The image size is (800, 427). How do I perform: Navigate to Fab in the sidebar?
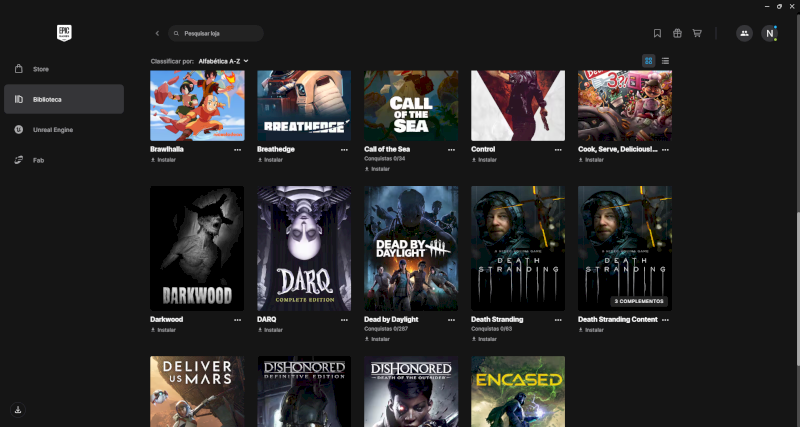[x=39, y=160]
